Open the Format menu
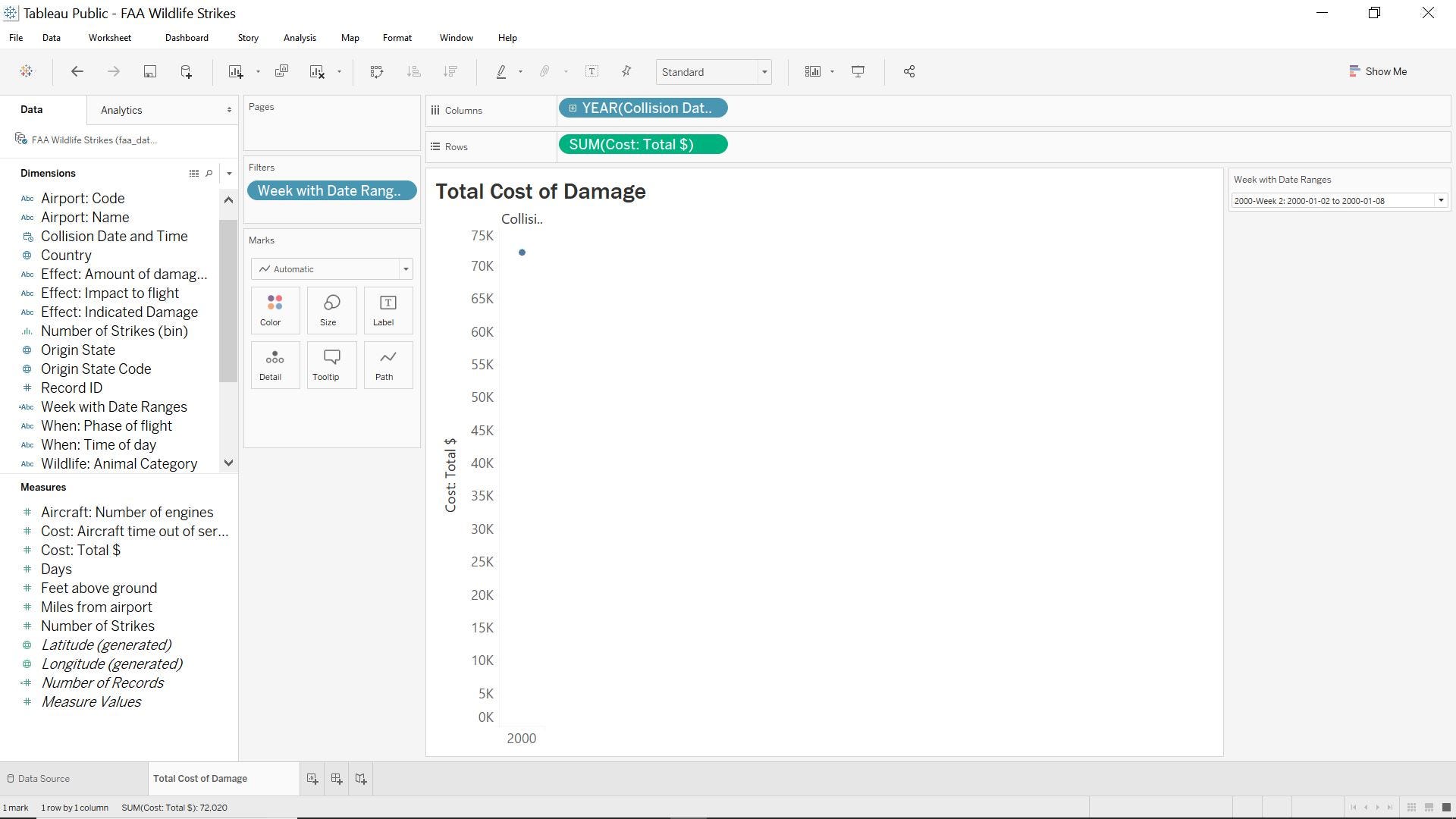Image resolution: width=1456 pixels, height=819 pixels. (x=397, y=38)
